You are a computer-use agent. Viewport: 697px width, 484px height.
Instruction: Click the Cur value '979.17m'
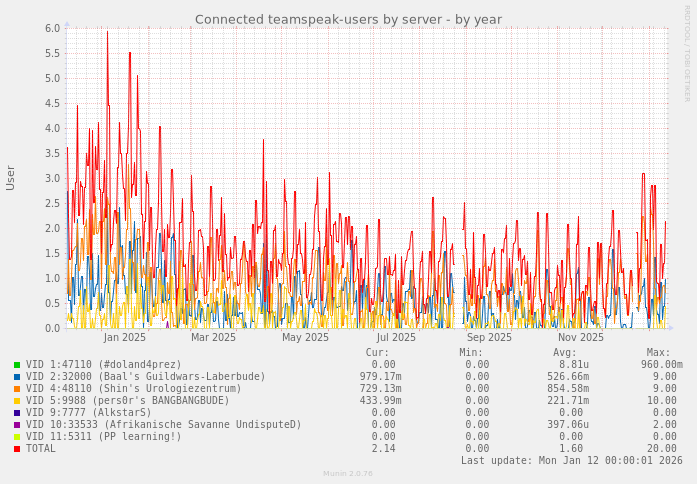381,377
